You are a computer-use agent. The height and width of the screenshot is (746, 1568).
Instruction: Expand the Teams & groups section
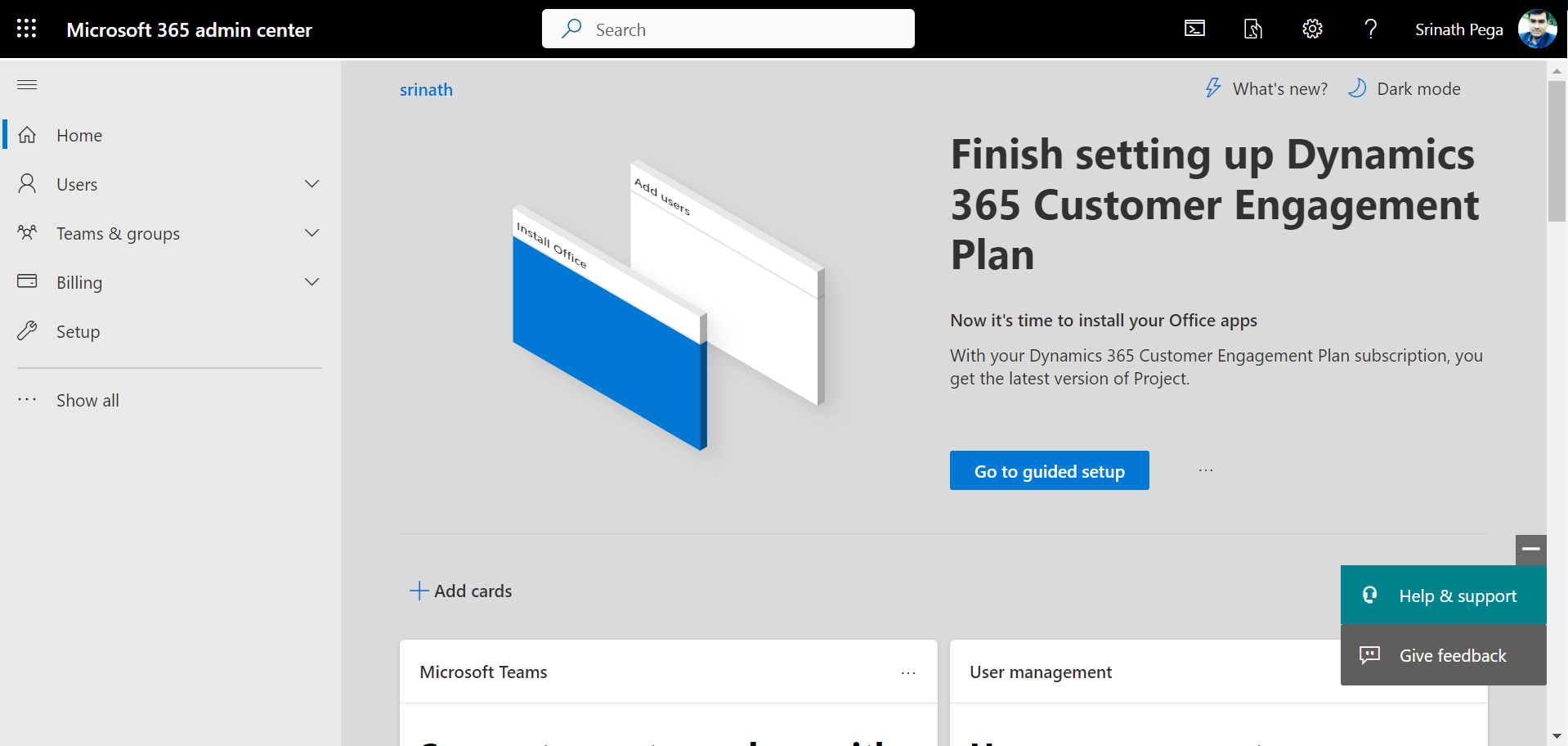pos(311,233)
